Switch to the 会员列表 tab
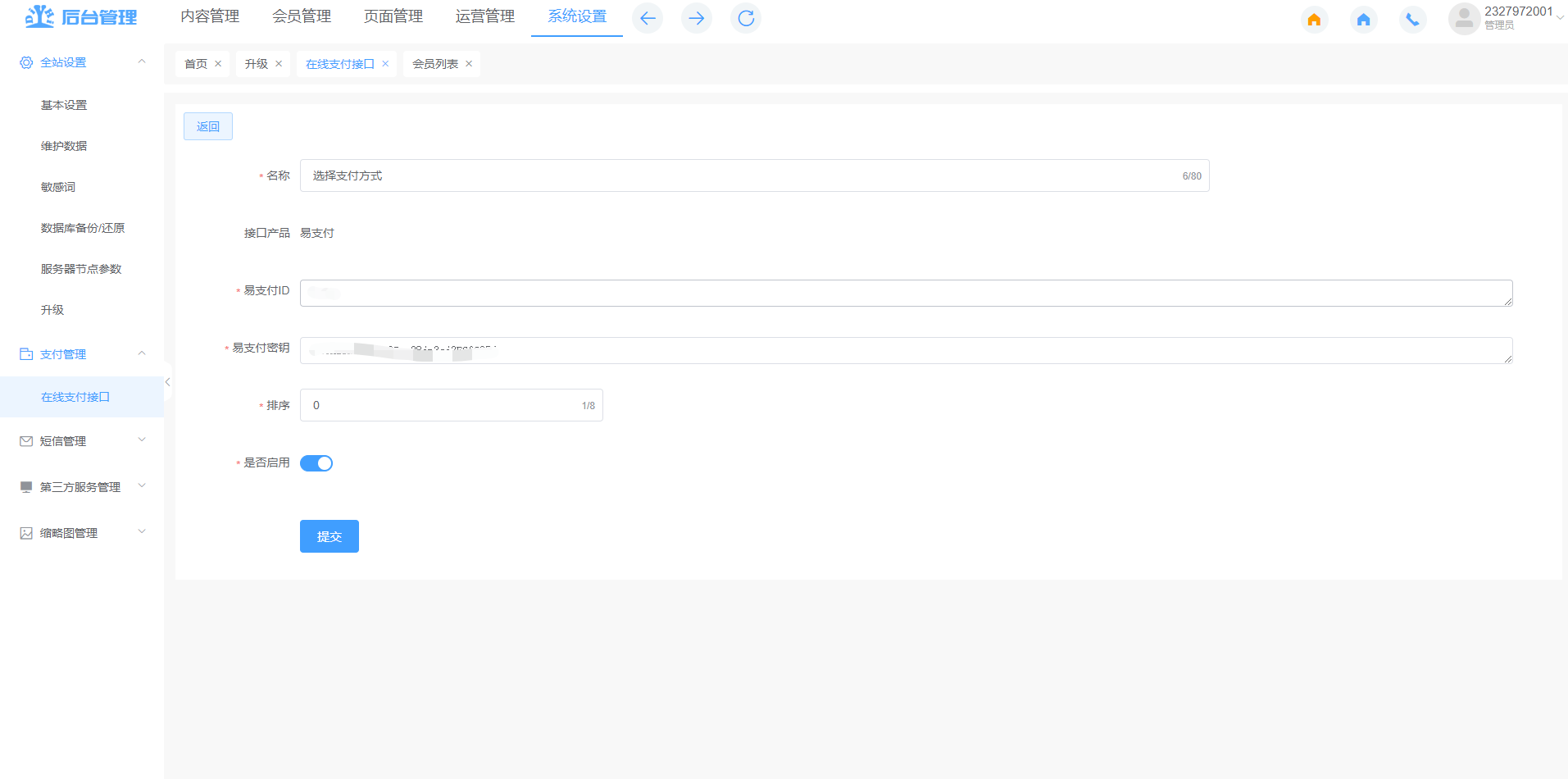 [435, 64]
